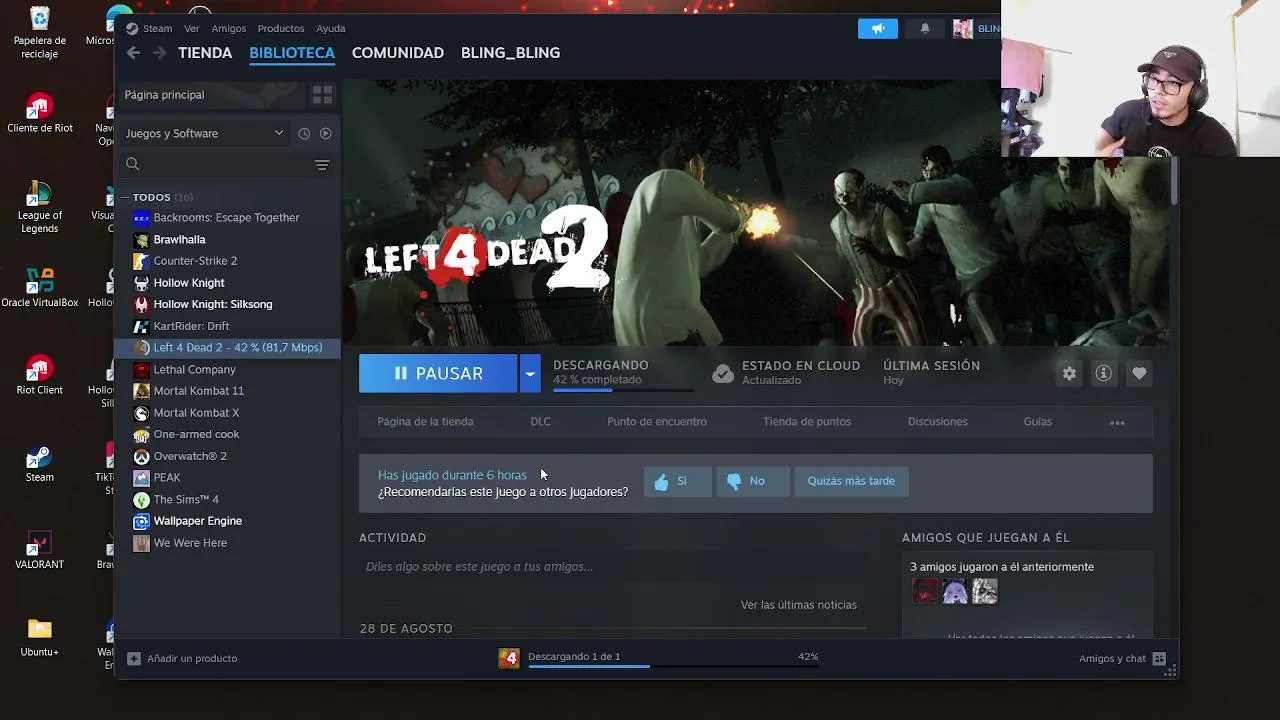The width and height of the screenshot is (1280, 720).
Task: Click the thumbs down No button
Action: (x=752, y=481)
